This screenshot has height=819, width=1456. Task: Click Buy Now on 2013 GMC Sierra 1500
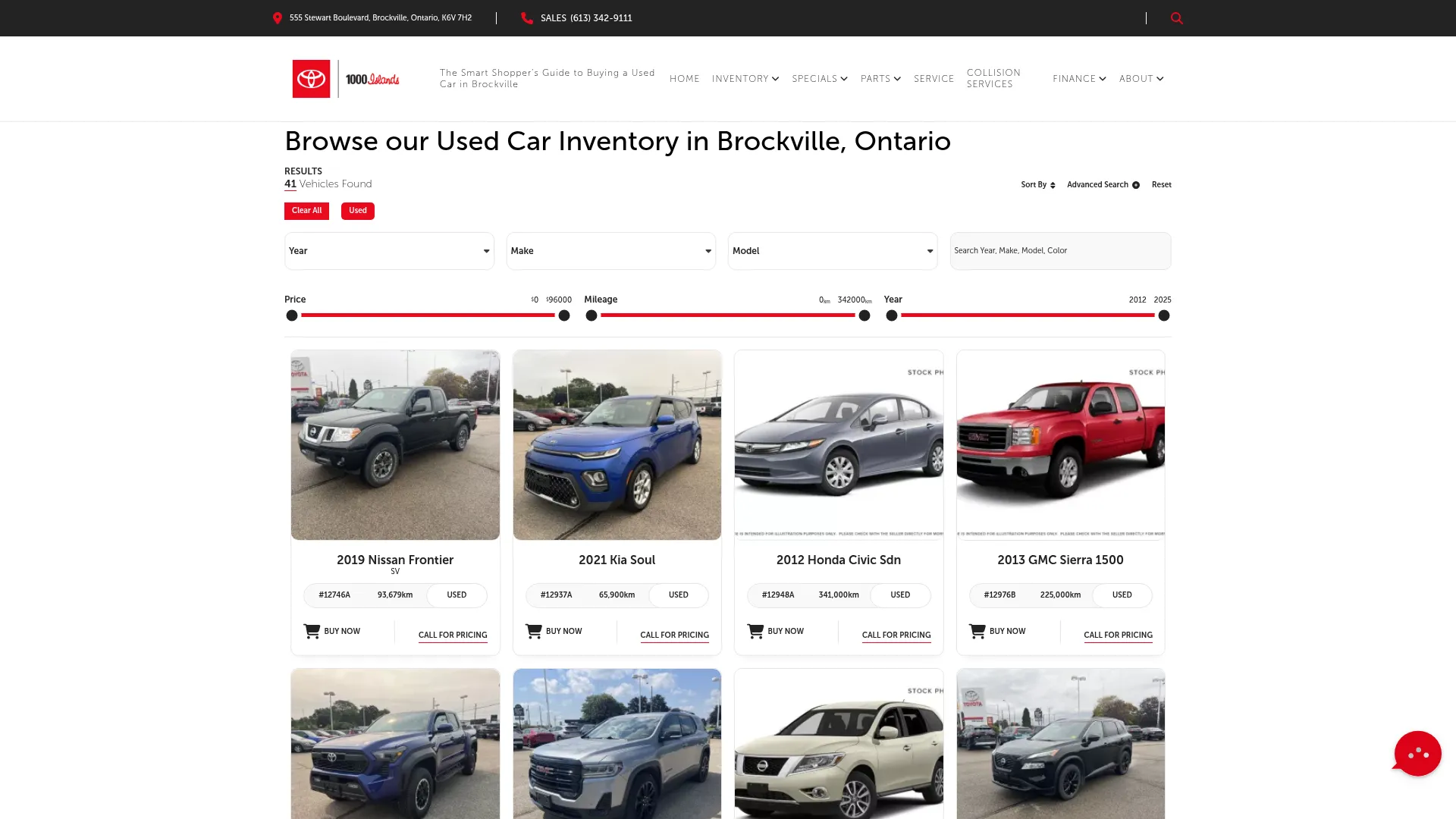point(1007,631)
